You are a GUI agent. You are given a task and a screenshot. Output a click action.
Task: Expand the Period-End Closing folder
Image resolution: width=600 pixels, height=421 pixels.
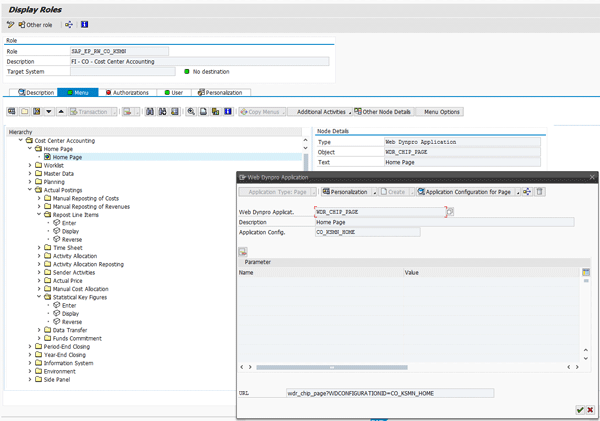pos(30,346)
